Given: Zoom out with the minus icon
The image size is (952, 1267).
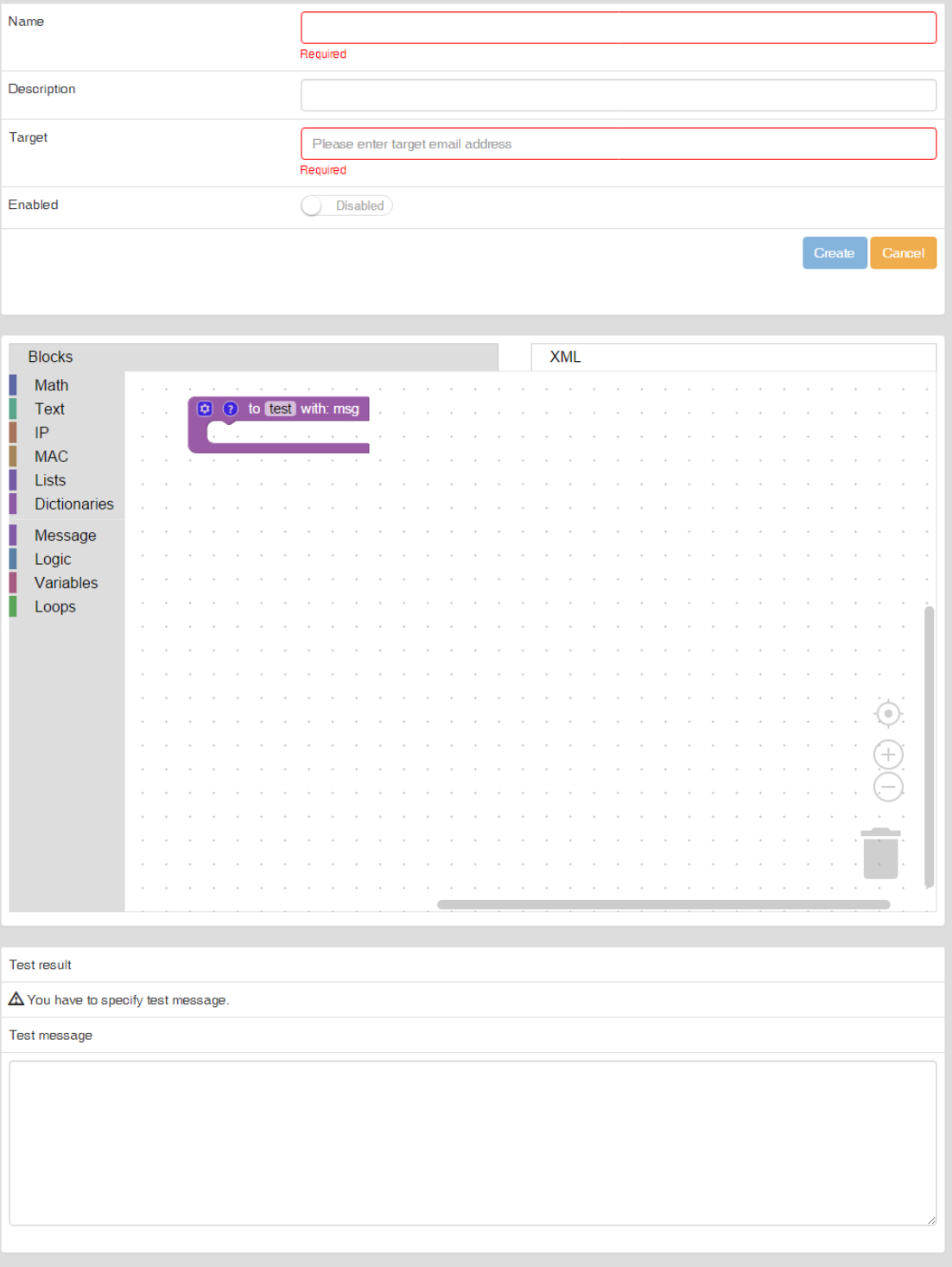Looking at the screenshot, I should [x=887, y=787].
